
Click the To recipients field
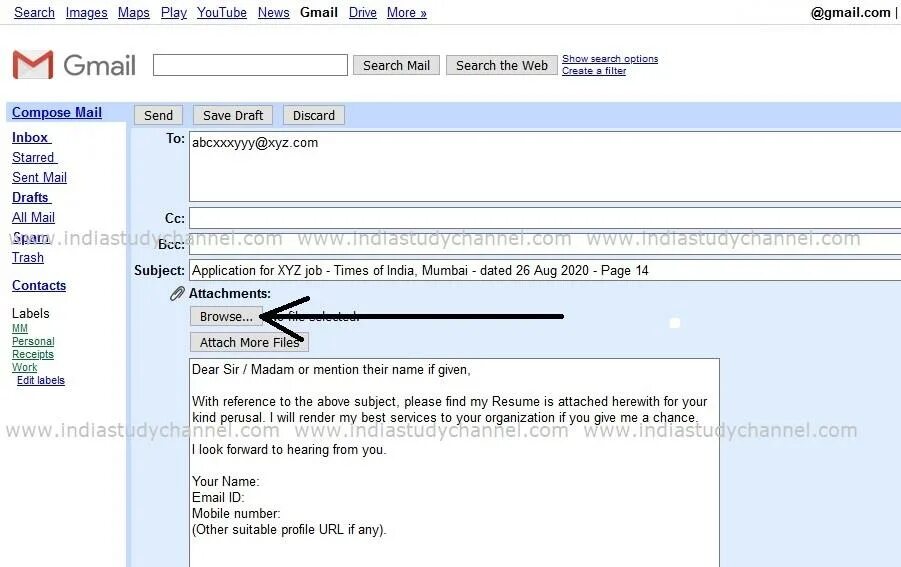pyautogui.click(x=545, y=167)
